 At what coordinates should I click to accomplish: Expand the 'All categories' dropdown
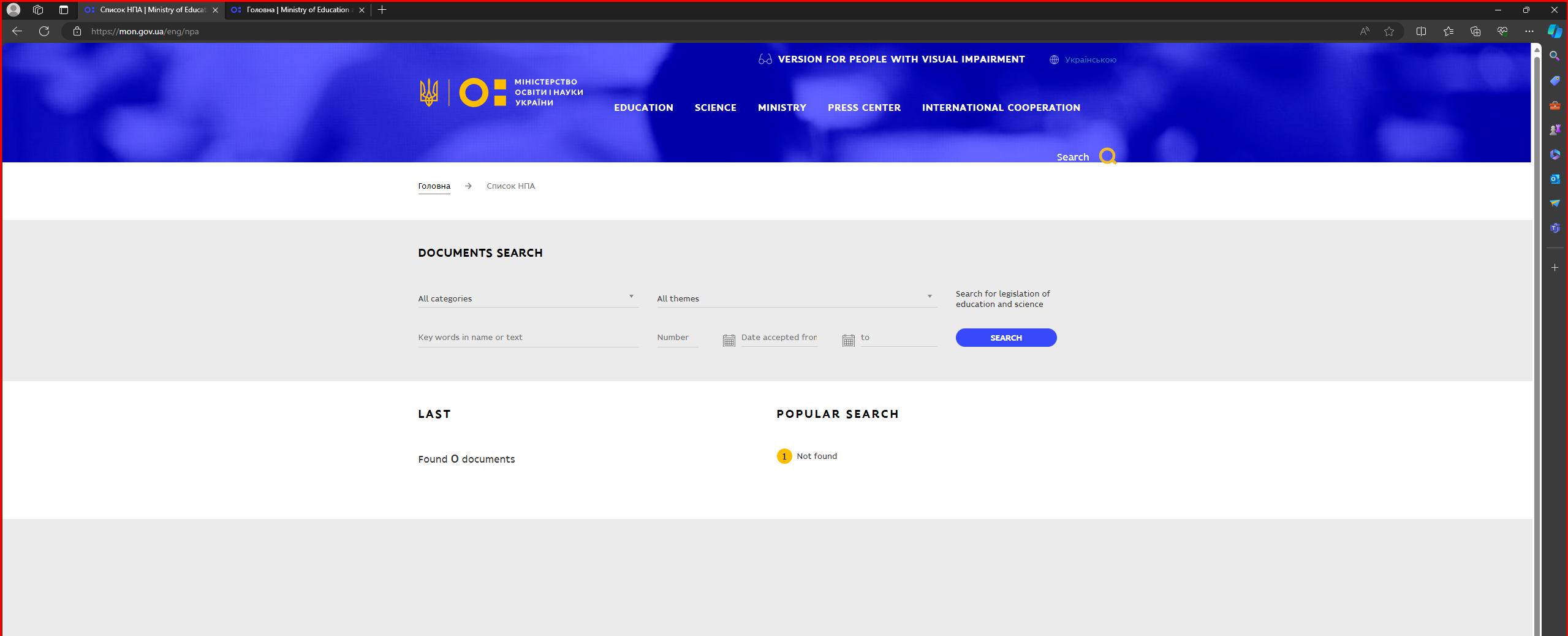(528, 298)
